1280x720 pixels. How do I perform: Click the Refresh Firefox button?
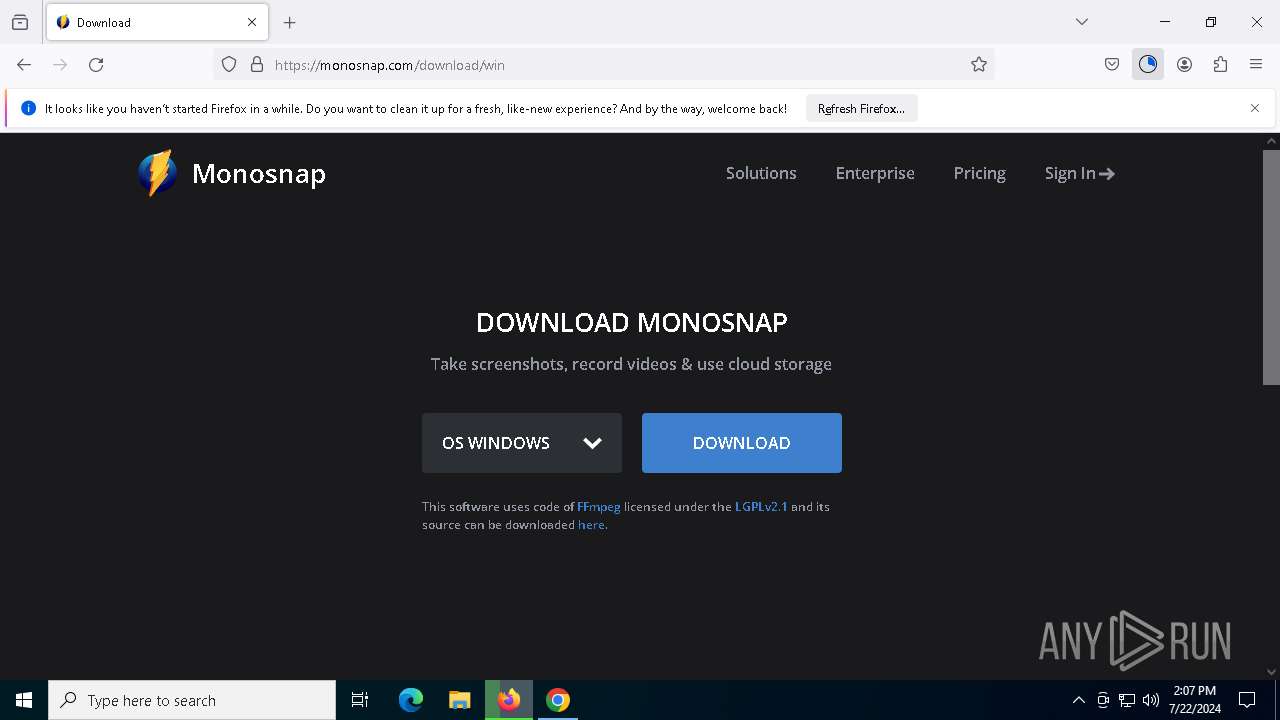pyautogui.click(x=861, y=108)
